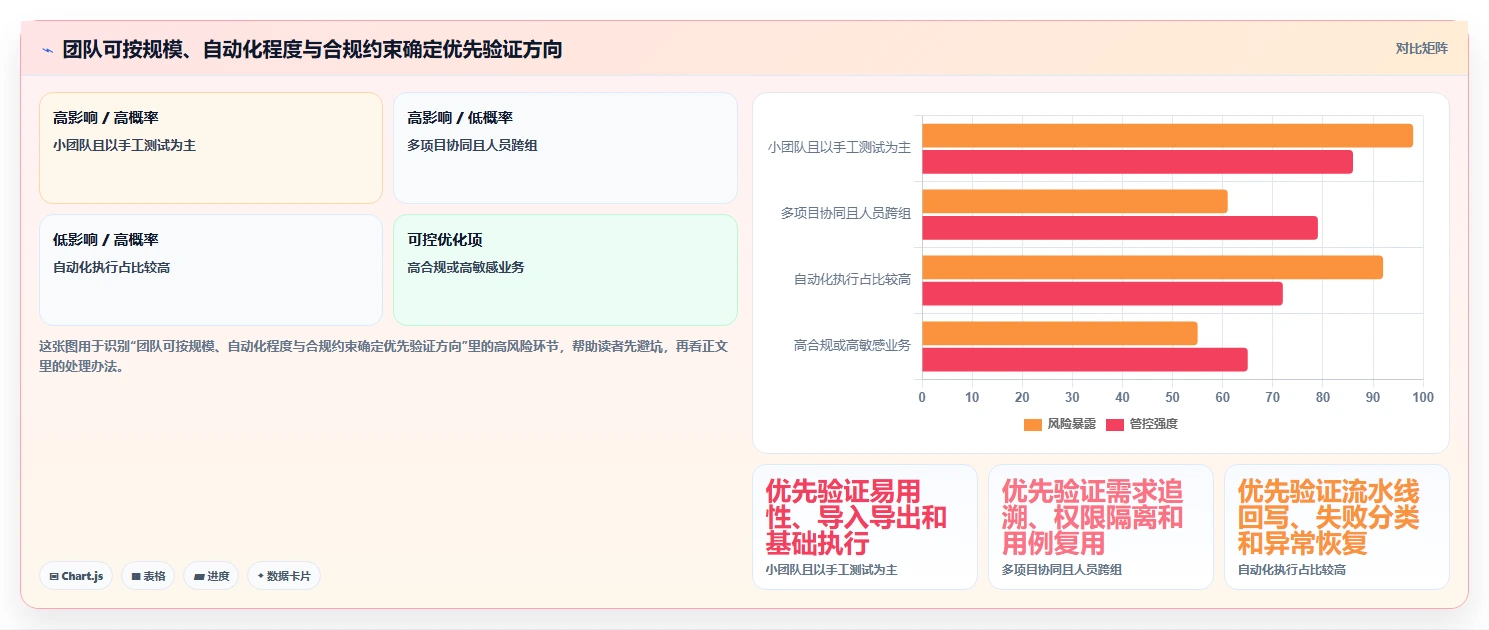Open the 可控优化项 card
1489x630 pixels.
565,270
